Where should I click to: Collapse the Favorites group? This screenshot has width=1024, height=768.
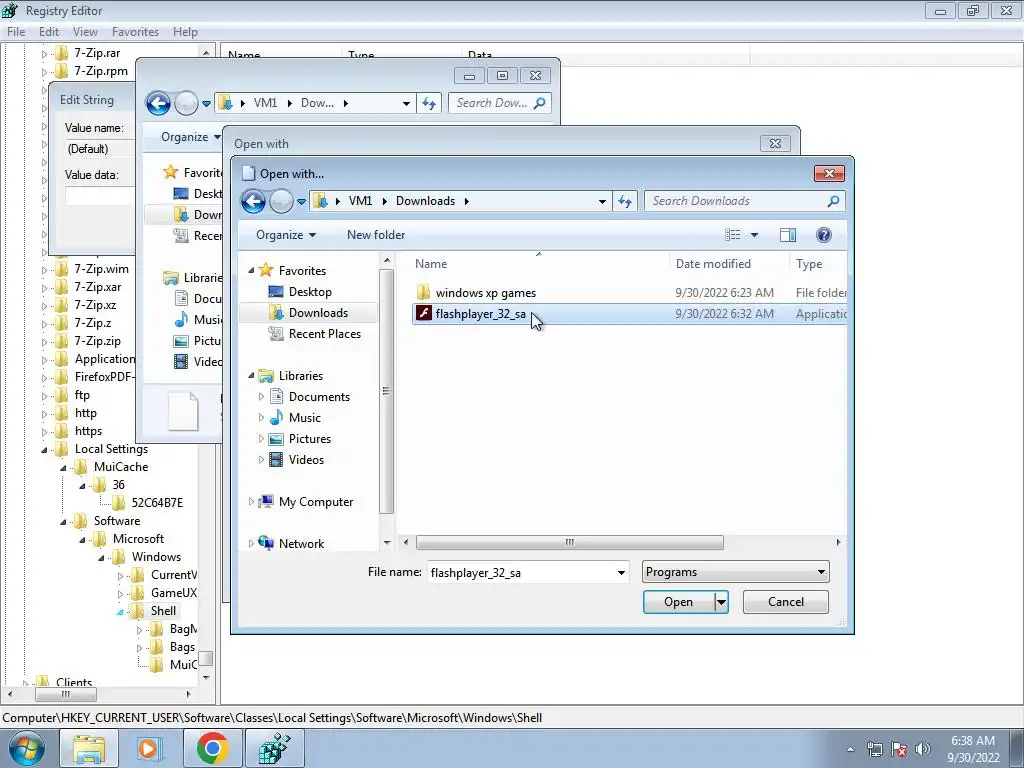click(251, 270)
